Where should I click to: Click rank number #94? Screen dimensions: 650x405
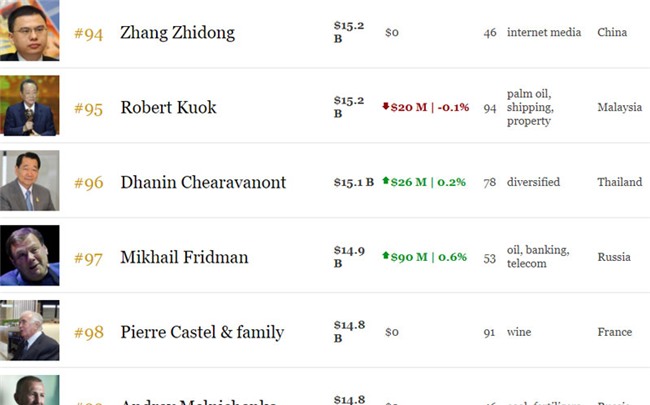tap(88, 33)
